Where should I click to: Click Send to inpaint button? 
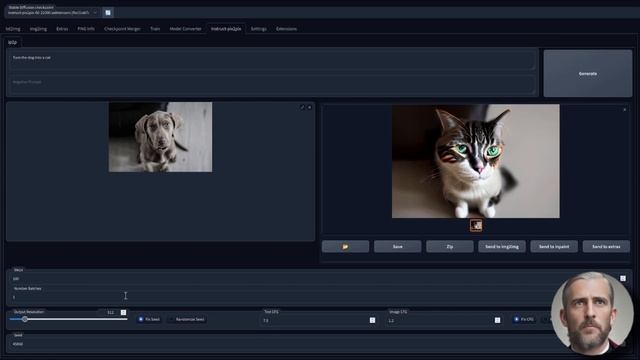[x=554, y=247]
